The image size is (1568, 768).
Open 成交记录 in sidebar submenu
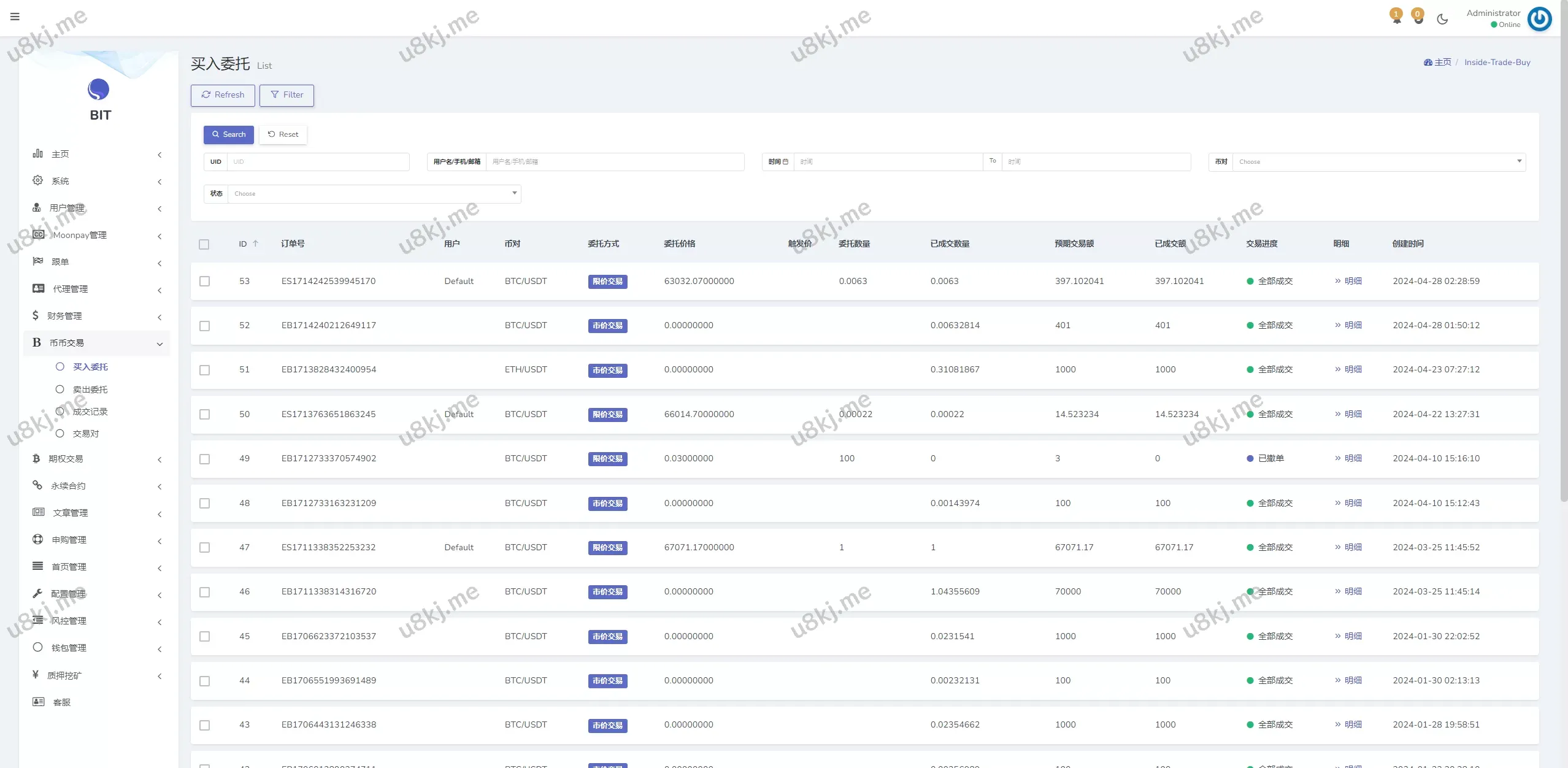click(x=90, y=412)
